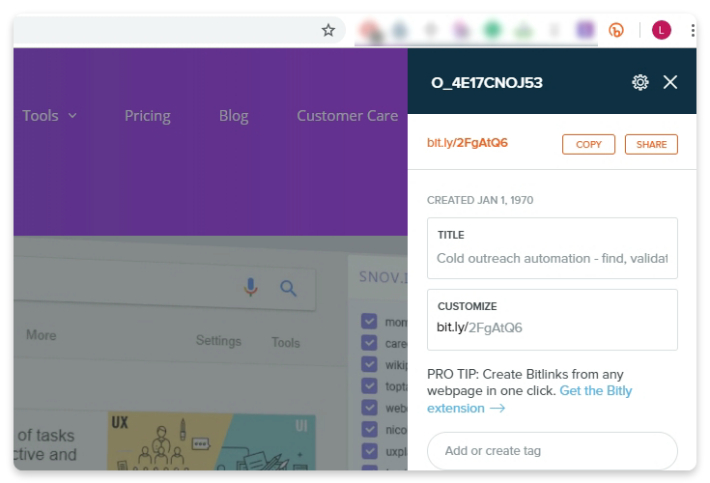
Task: Click the UX UI illustration thumbnail
Action: 211,440
